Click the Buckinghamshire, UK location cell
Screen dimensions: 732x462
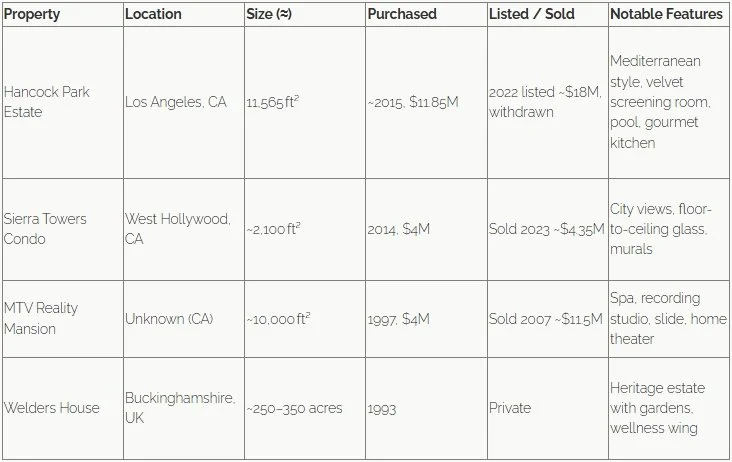184,408
